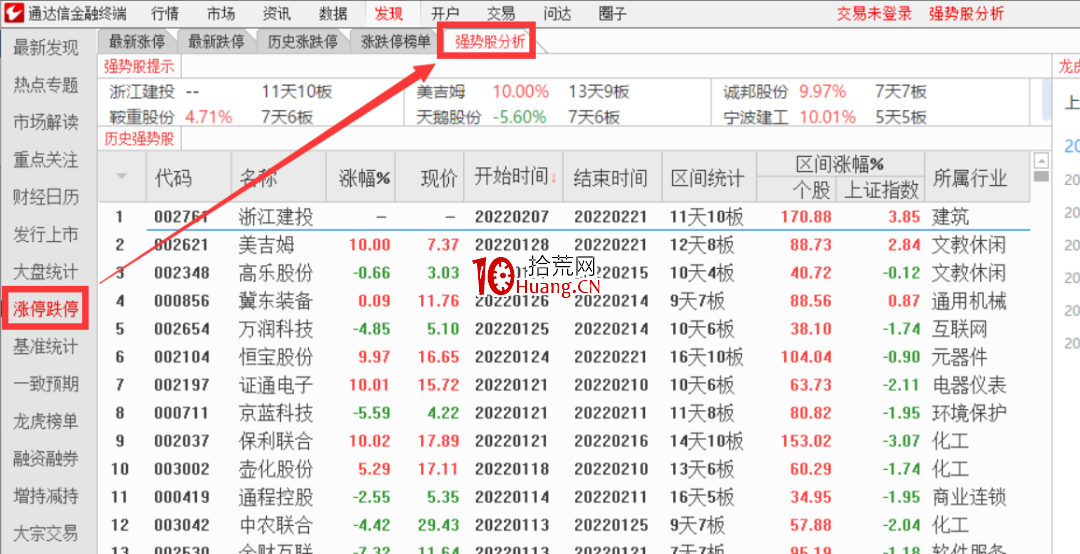Click 浙江建投 in strong stock hints
1080x554 pixels.
pyautogui.click(x=142, y=92)
